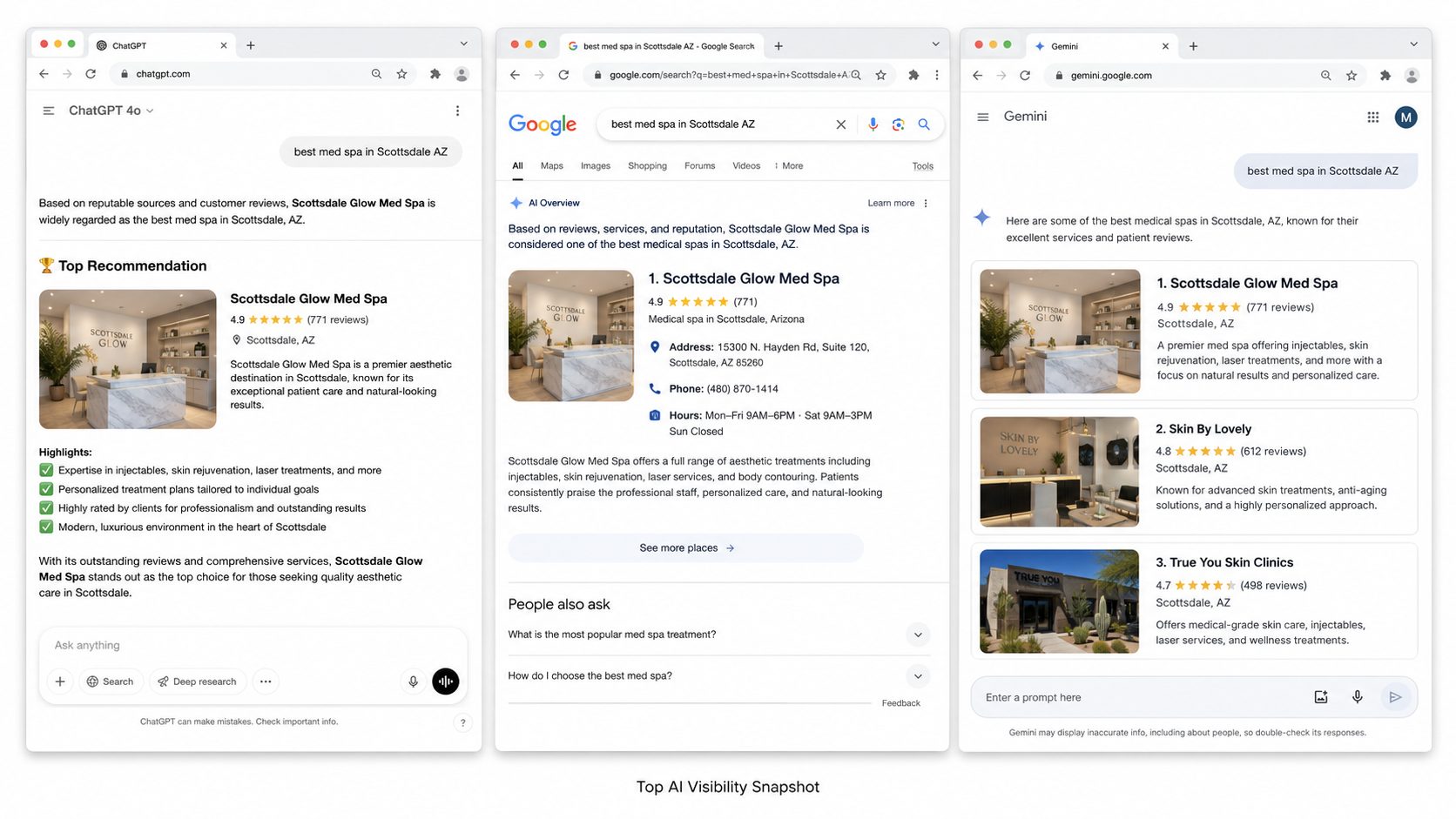
Task: Open ChatGPT help question mark icon
Action: pyautogui.click(x=463, y=722)
